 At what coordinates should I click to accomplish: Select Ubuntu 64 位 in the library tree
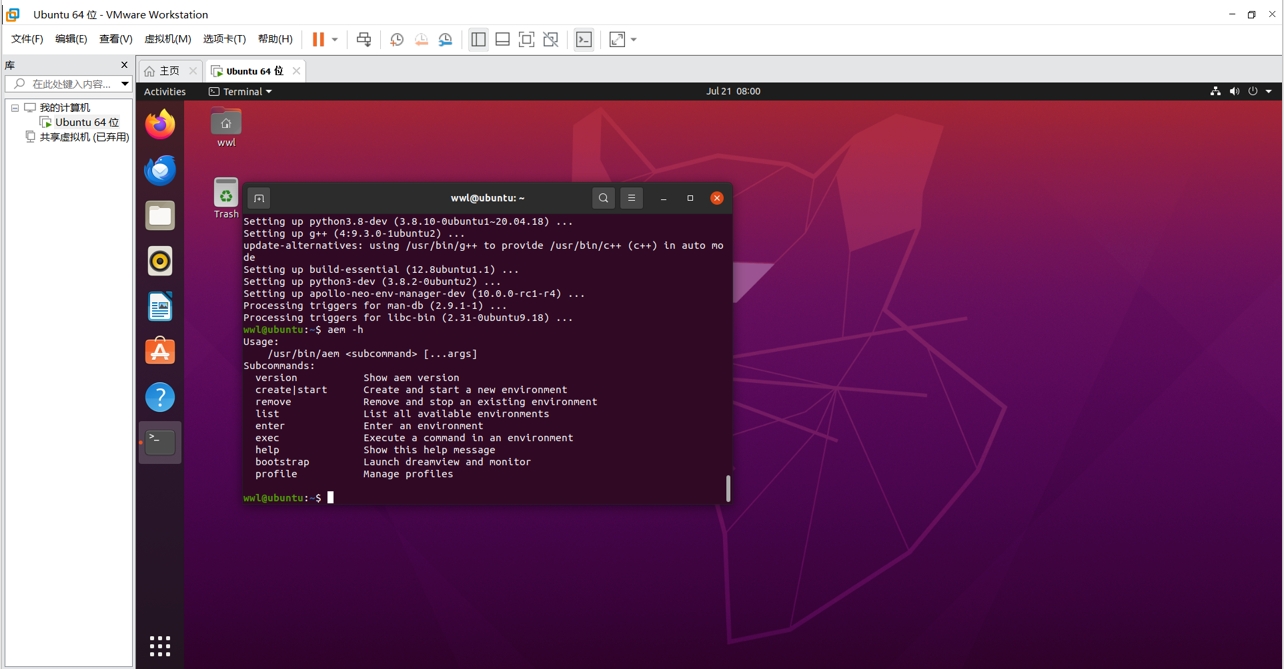point(86,121)
